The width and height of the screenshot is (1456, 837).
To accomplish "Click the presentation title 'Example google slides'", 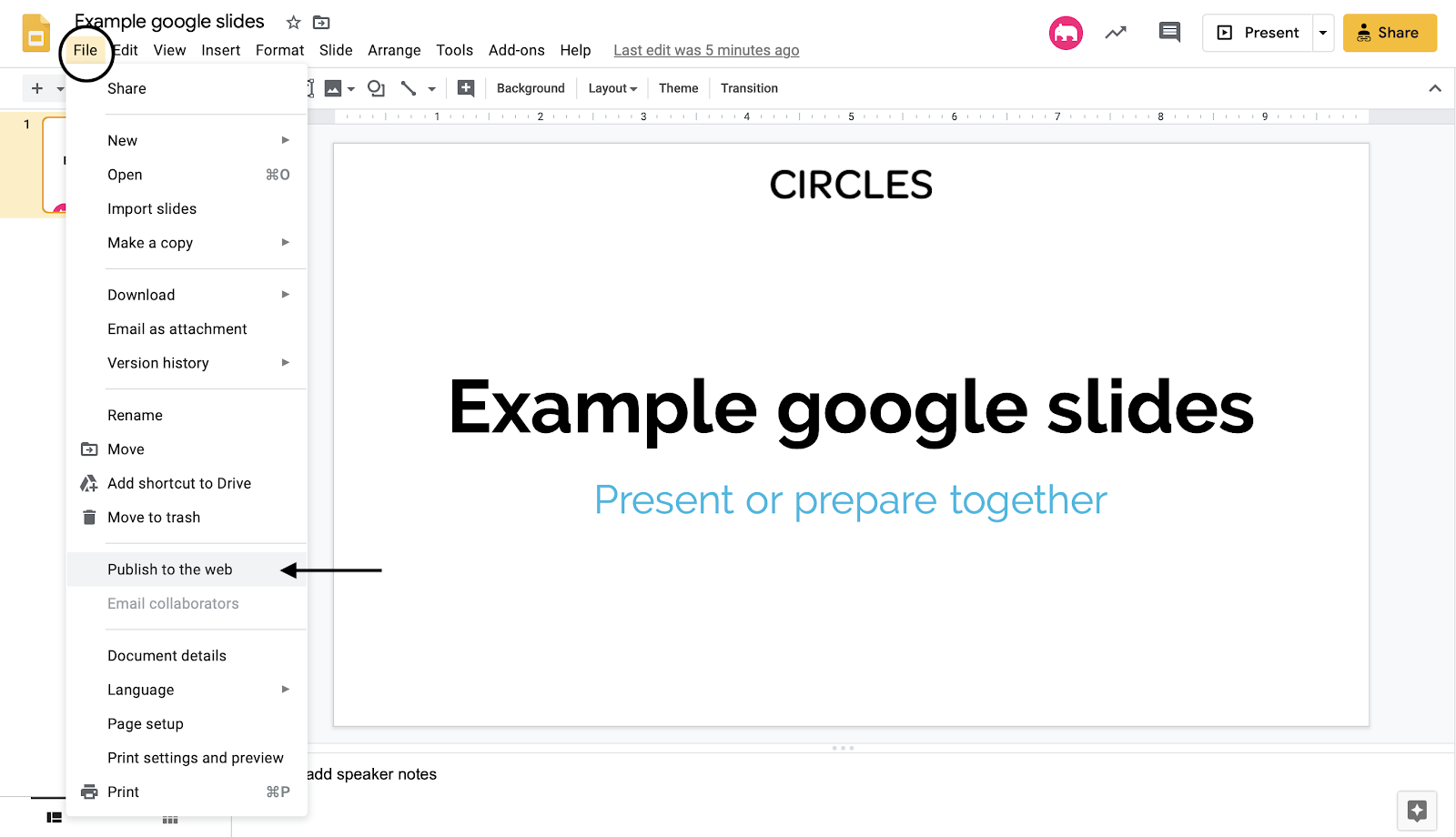I will 169,22.
